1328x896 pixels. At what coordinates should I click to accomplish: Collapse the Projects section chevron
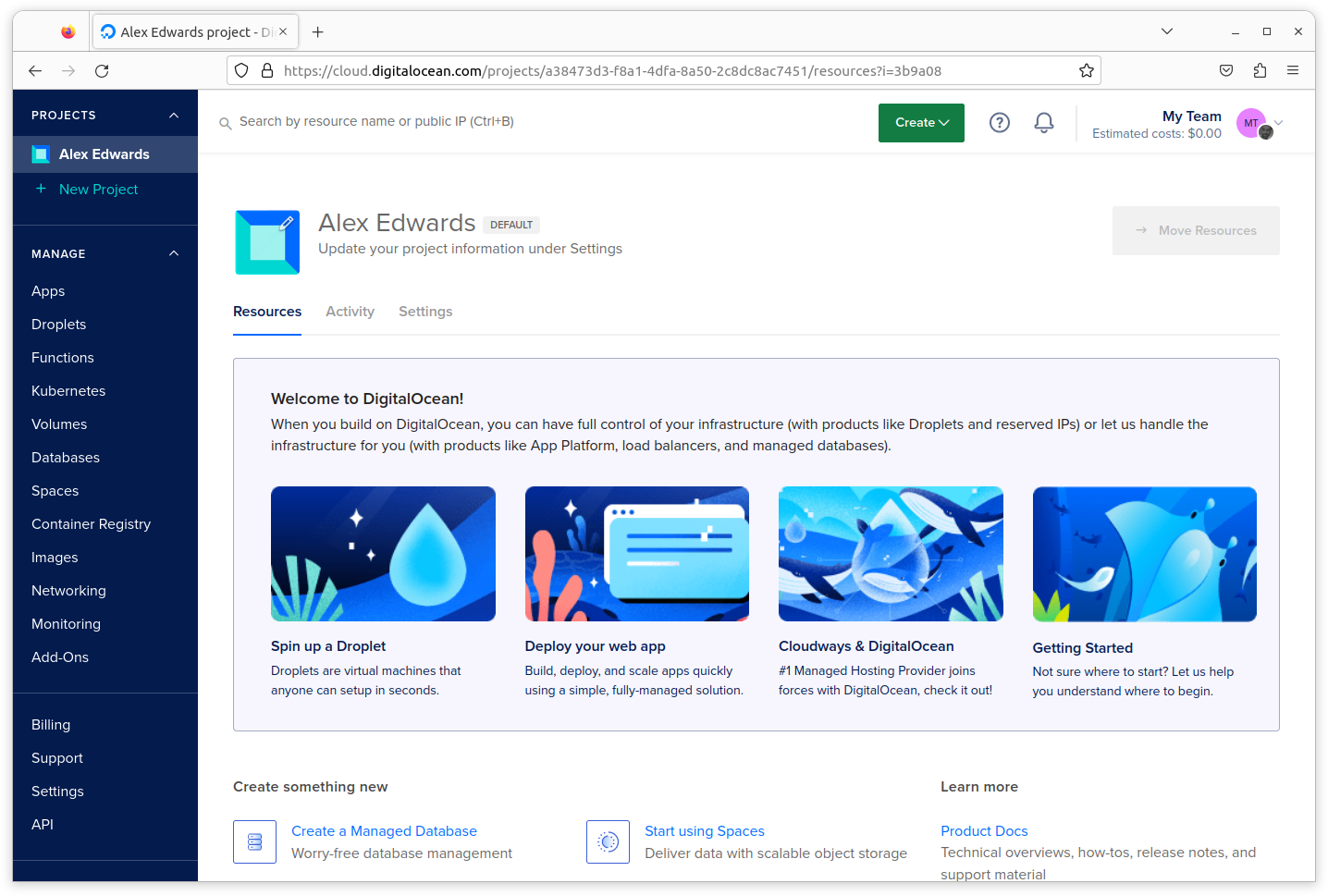[x=174, y=116]
